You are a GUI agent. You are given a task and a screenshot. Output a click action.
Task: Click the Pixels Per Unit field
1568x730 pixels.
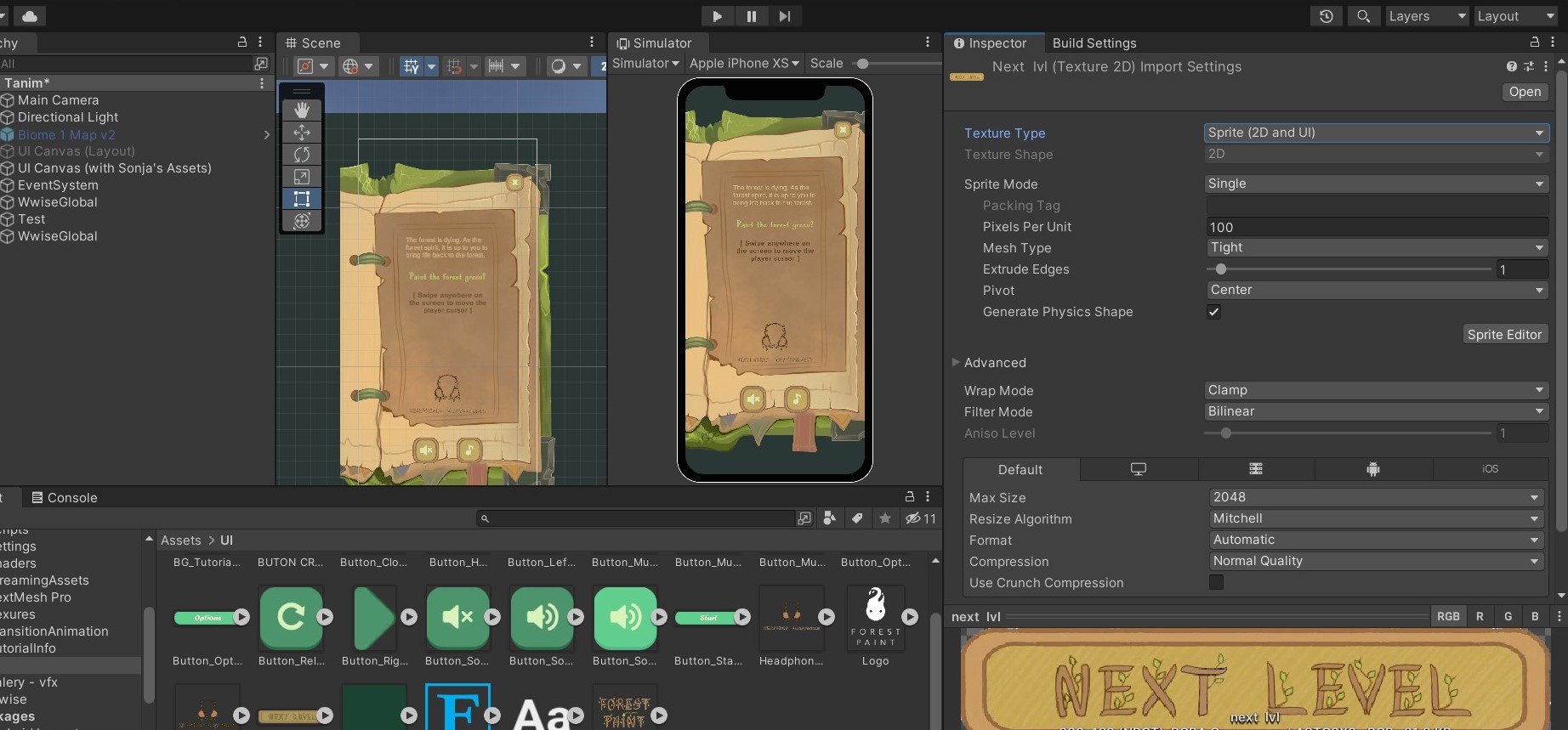coord(1376,227)
